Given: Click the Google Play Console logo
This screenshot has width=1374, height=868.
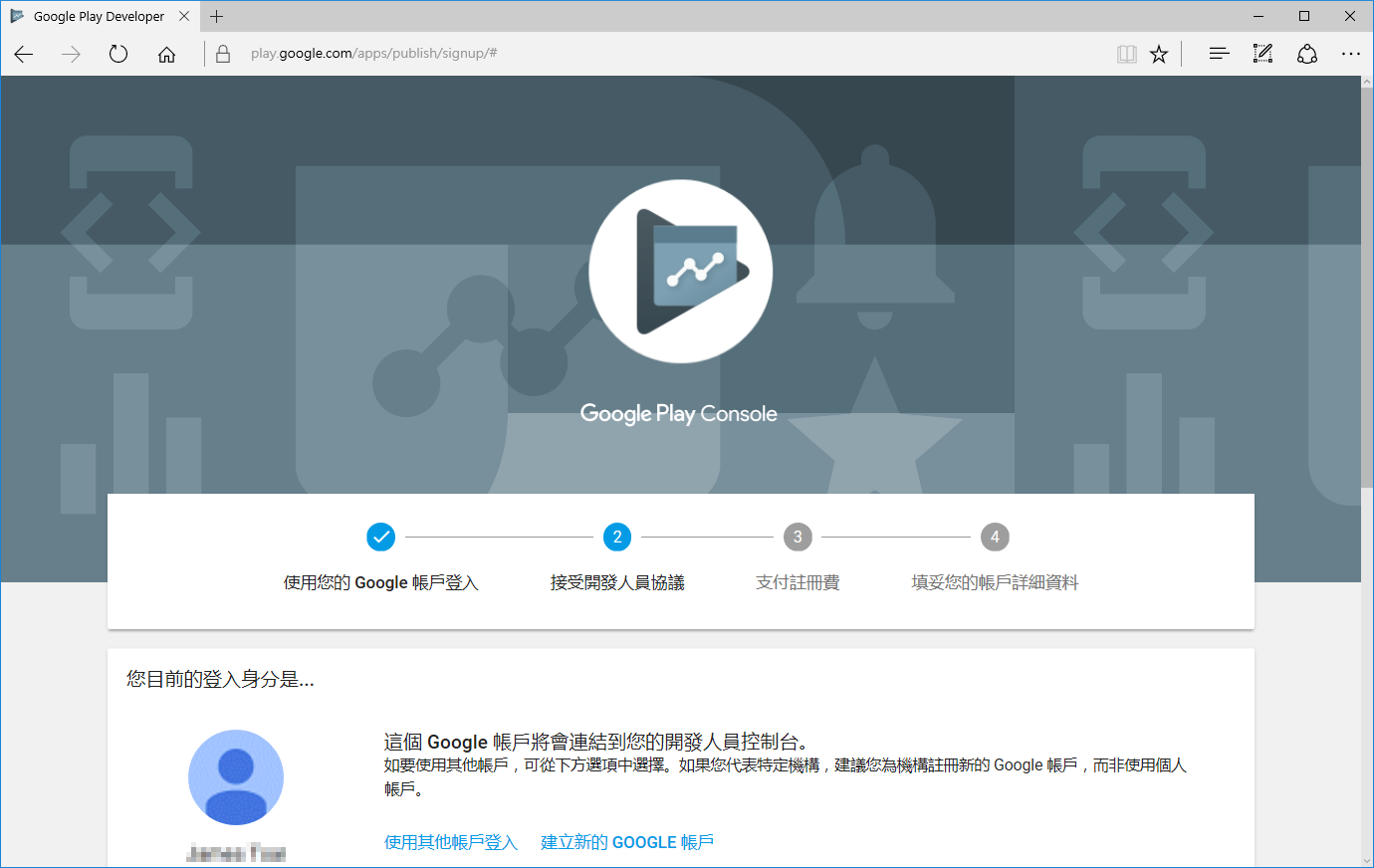Looking at the screenshot, I should 681,271.
